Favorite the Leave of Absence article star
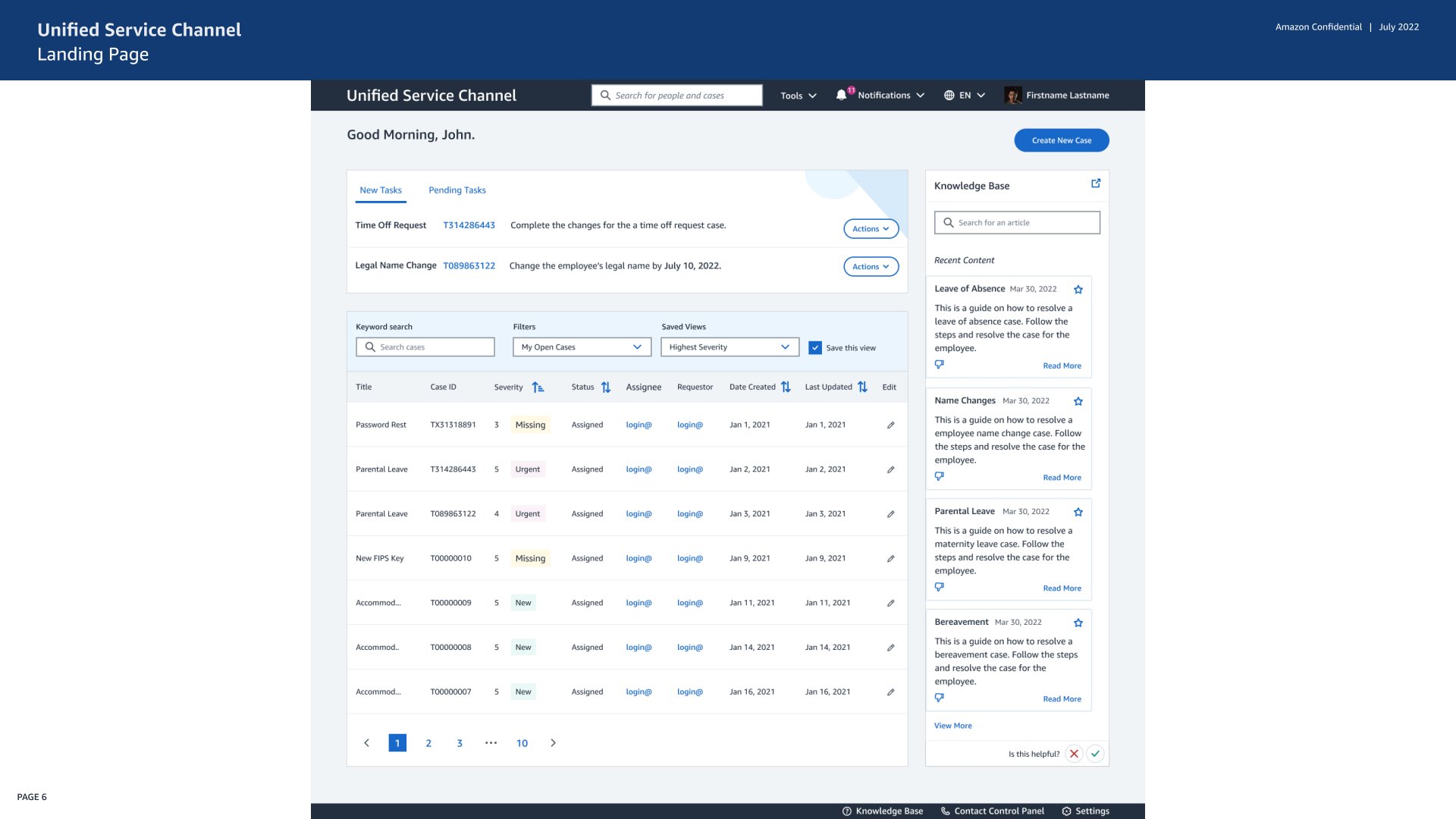Screen dimensions: 1456x819 coord(1078,290)
